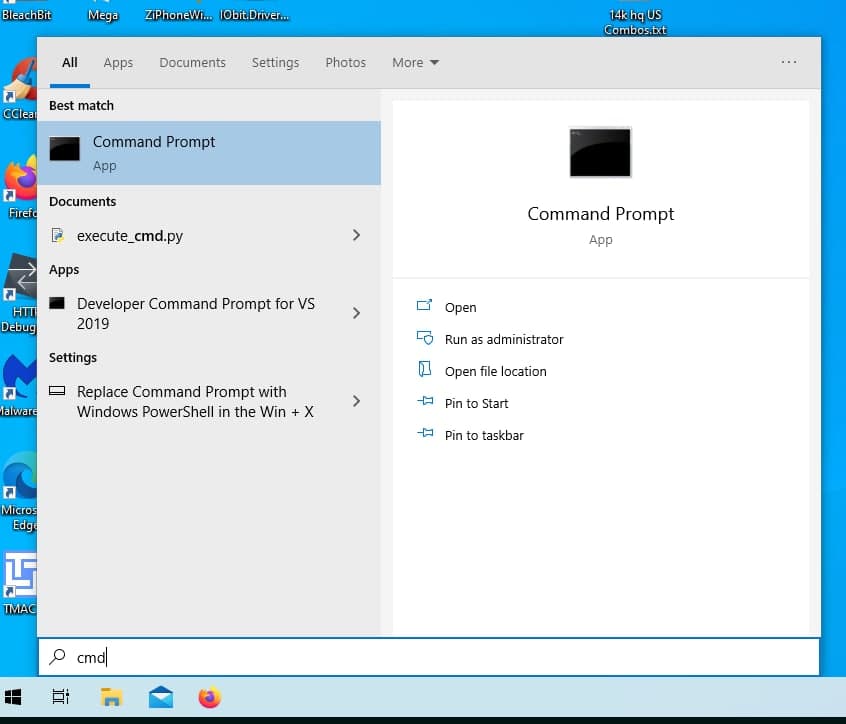Expand the More filter dropdown
The height and width of the screenshot is (724, 846).
click(415, 62)
